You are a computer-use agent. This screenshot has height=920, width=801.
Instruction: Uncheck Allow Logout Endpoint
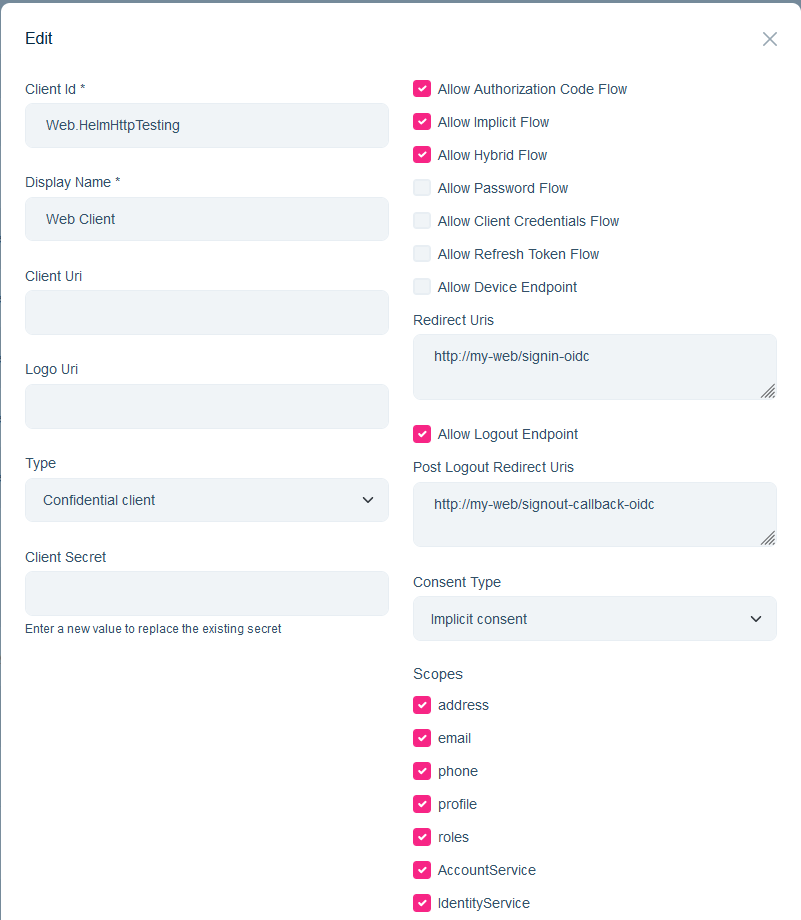click(x=422, y=434)
